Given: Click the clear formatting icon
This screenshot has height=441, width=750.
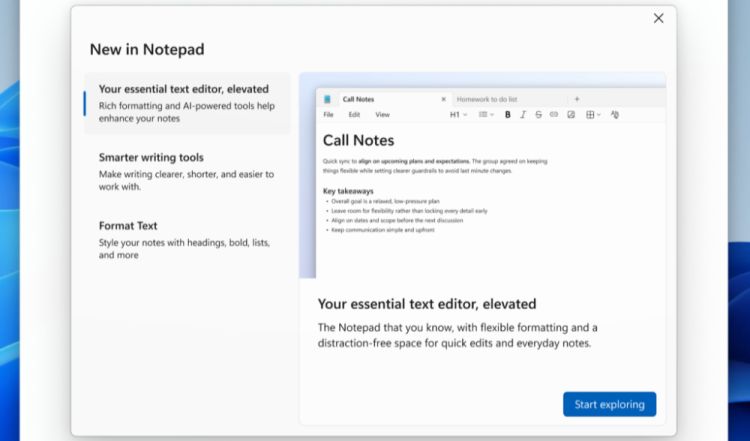Looking at the screenshot, I should coord(615,115).
